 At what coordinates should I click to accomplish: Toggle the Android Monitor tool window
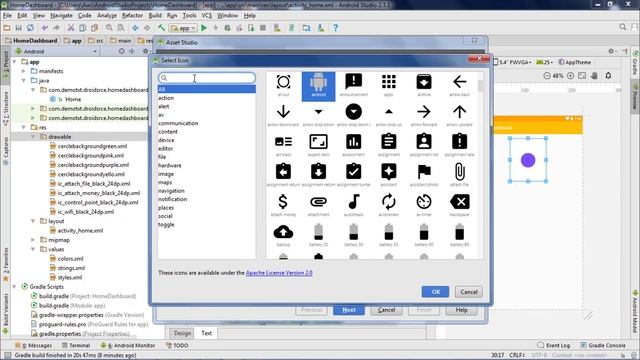coord(128,345)
